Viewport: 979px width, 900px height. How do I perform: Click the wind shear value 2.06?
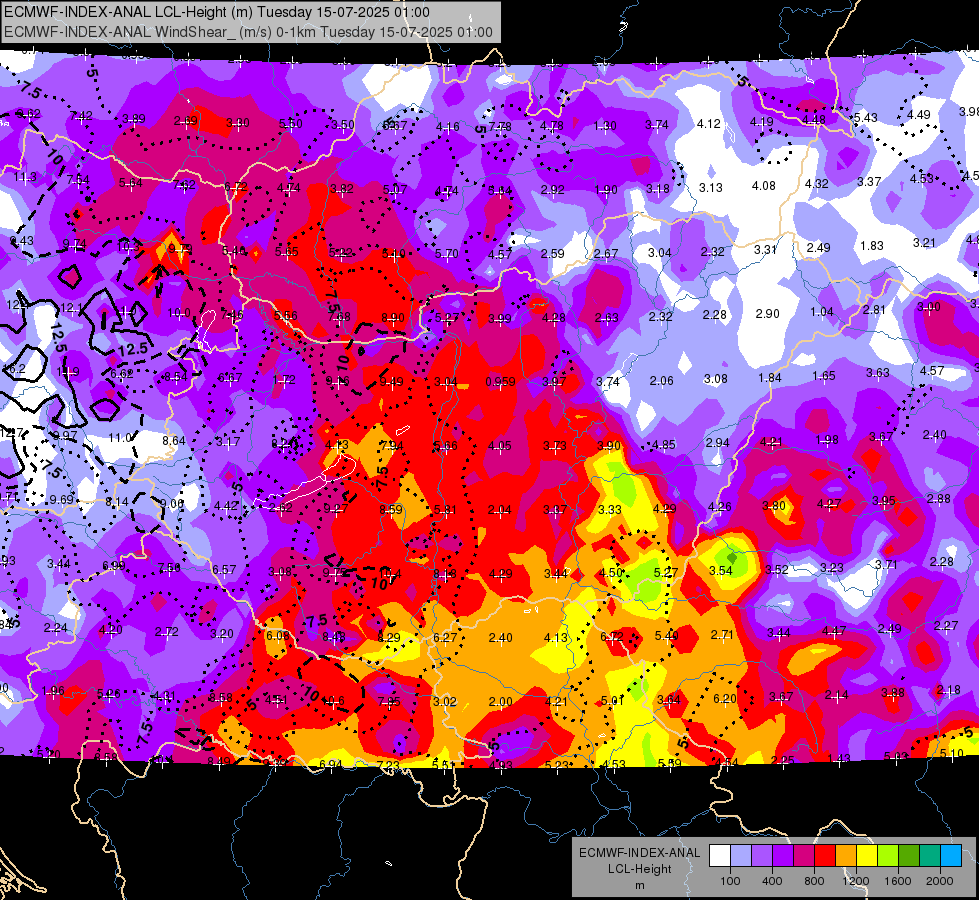661,380
